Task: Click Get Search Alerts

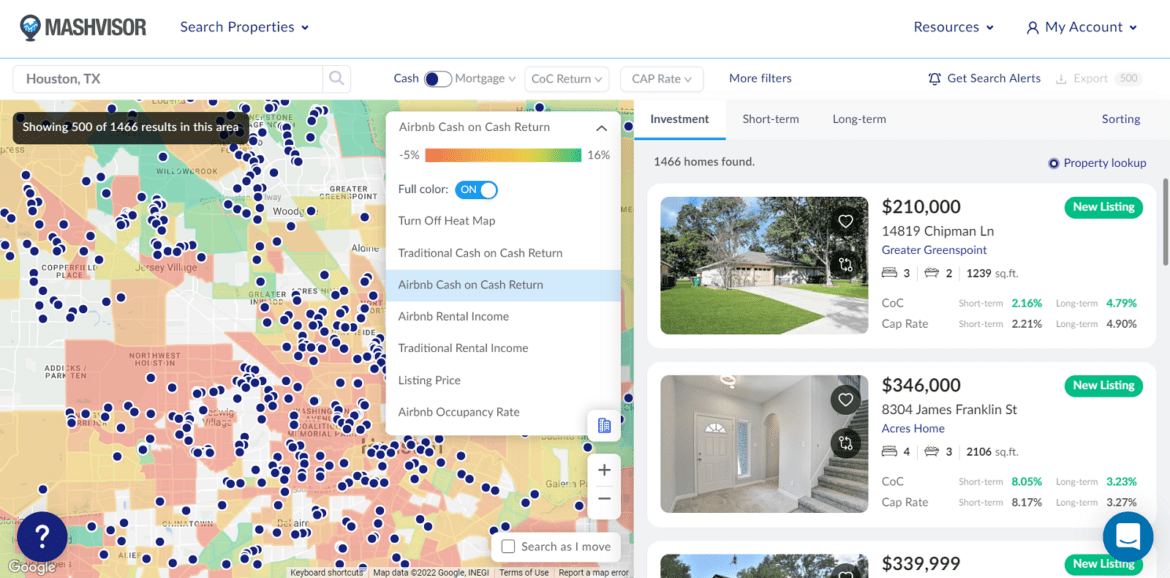Action: tap(984, 79)
